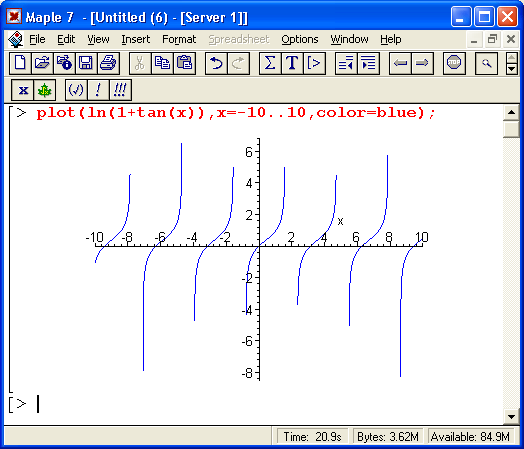
Task: Undo the last action with the curved arrow
Action: pyautogui.click(x=216, y=63)
